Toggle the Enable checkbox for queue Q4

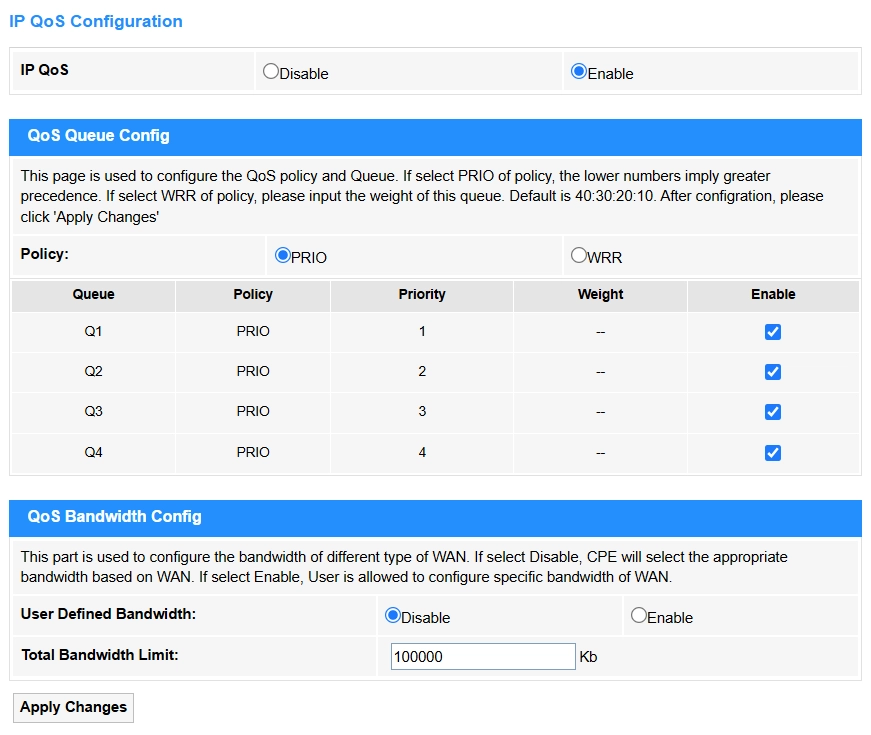772,453
